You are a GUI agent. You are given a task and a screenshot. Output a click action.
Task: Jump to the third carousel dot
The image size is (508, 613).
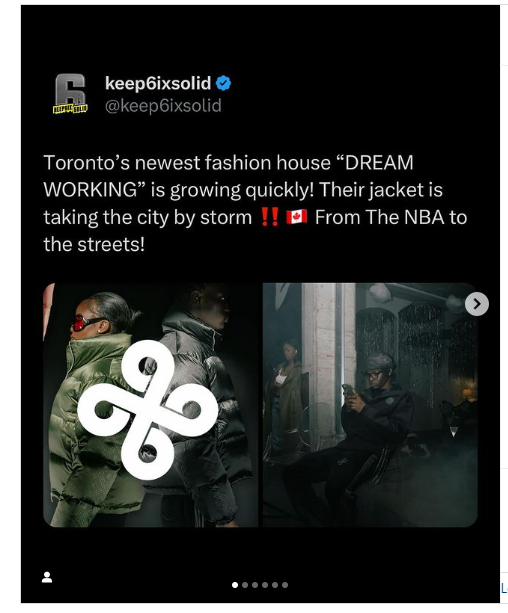coord(255,585)
